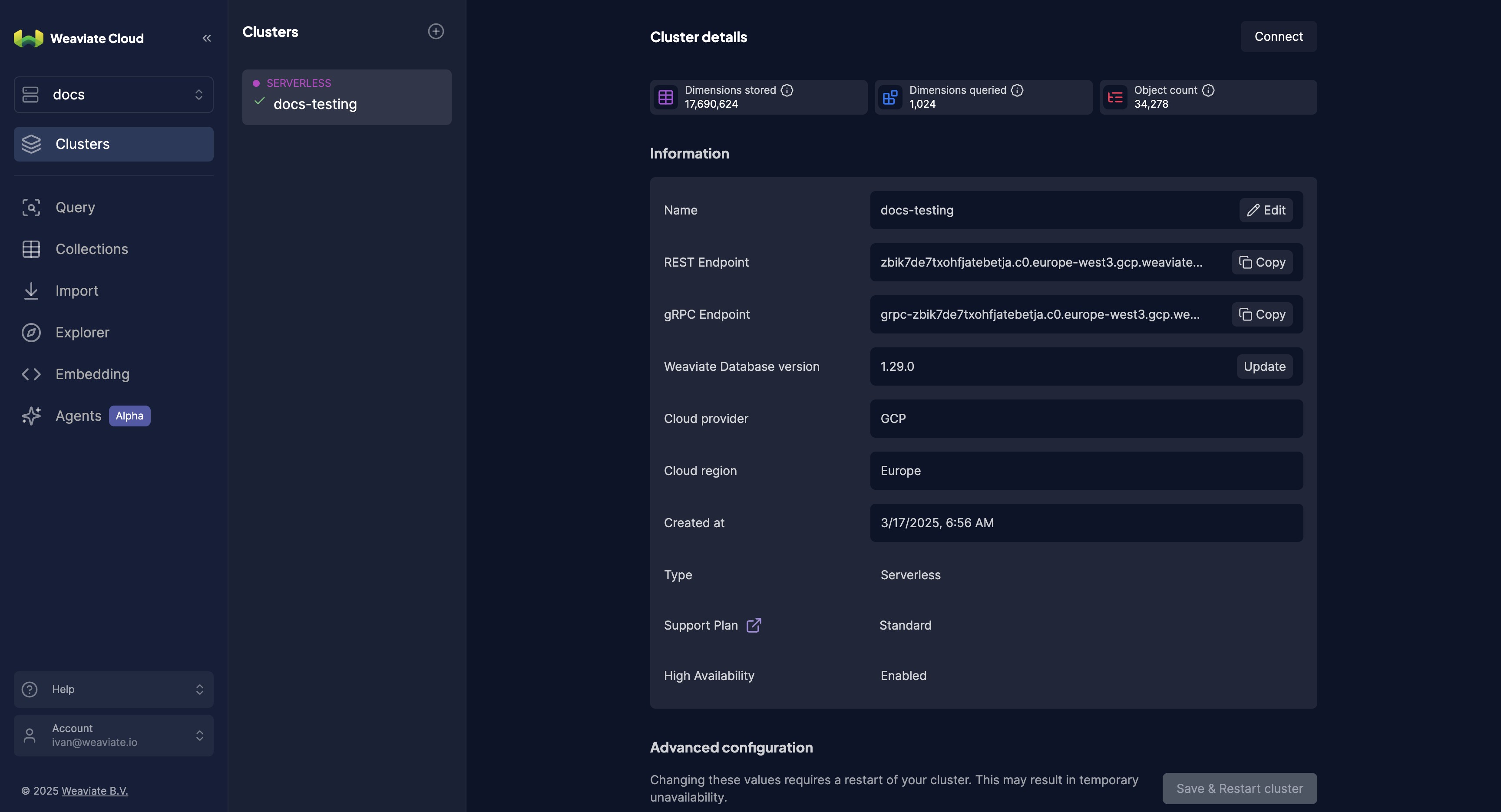This screenshot has height=812, width=1501.
Task: Click the Alpha badge next to Agents
Action: (129, 416)
